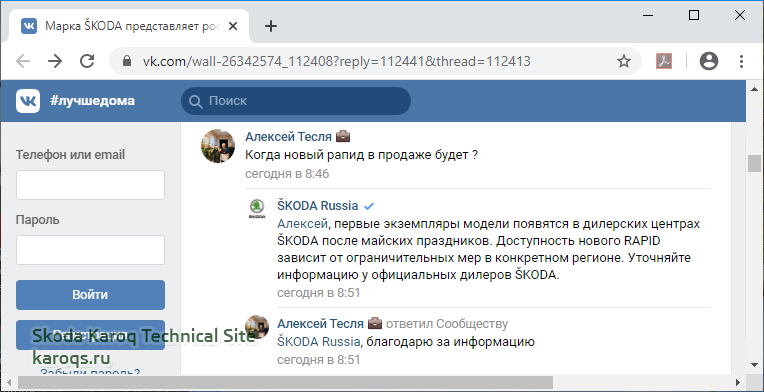The height and width of the screenshot is (392, 764).
Task: Click the scroll left arrow of horizontal scrollbar
Action: (8, 382)
